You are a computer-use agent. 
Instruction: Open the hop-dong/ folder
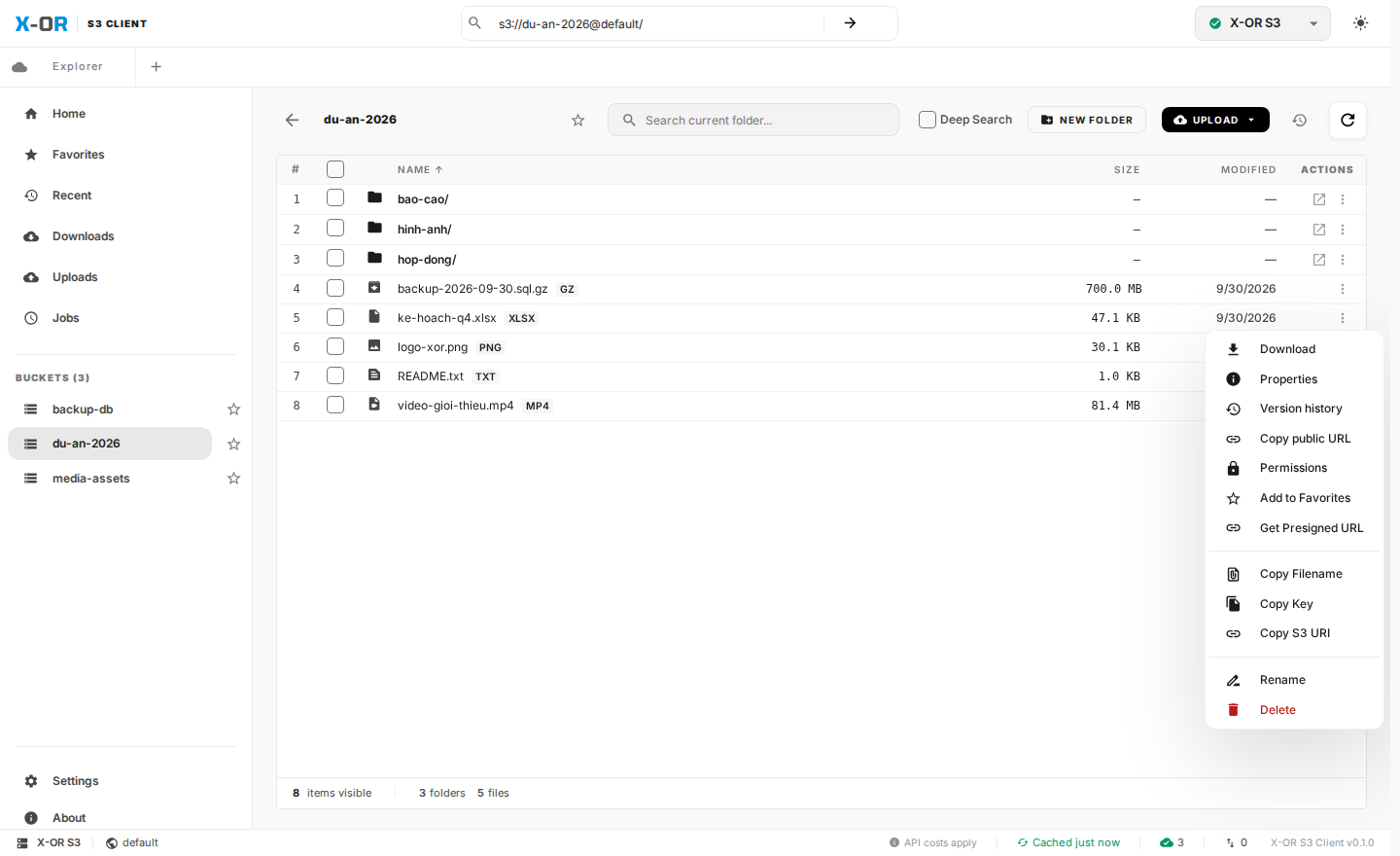pyautogui.click(x=427, y=260)
